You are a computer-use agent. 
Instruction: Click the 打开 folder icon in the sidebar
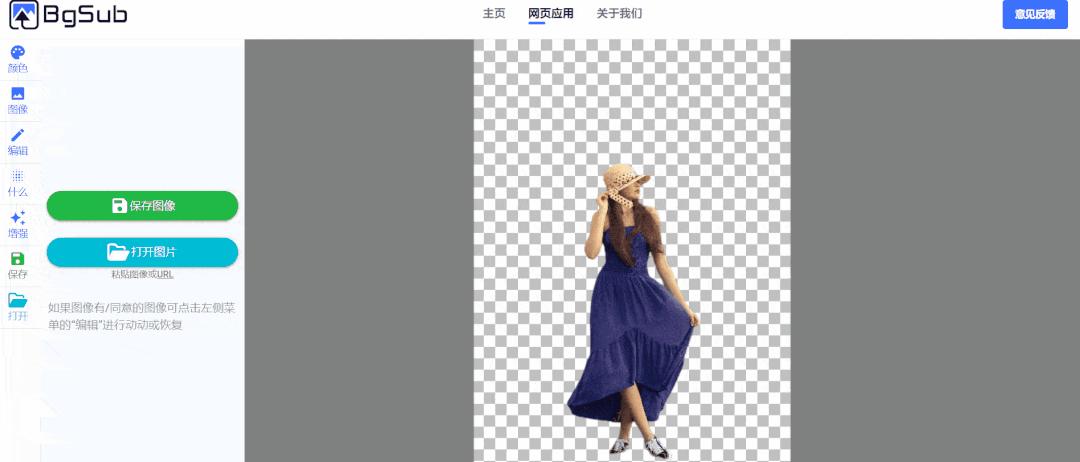pyautogui.click(x=18, y=300)
